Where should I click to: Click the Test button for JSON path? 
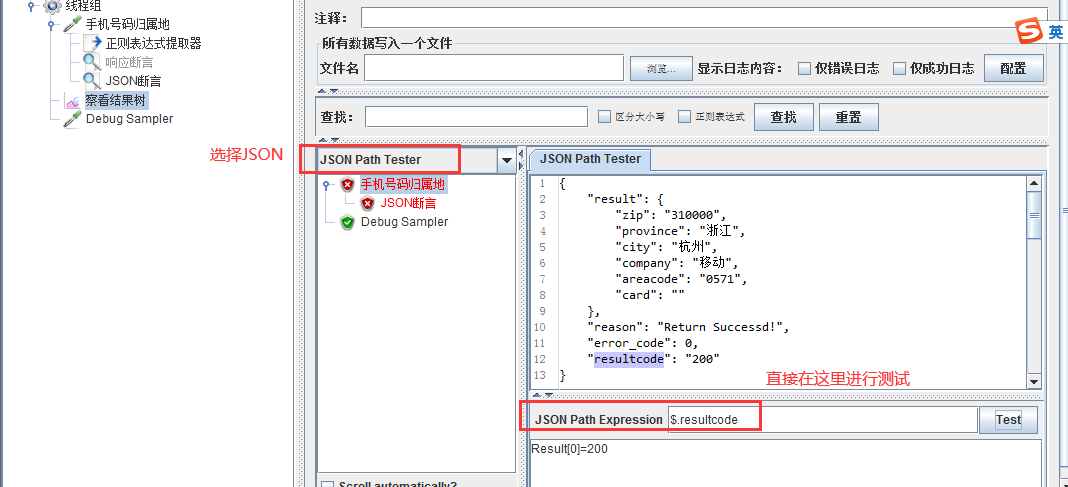coord(1008,420)
